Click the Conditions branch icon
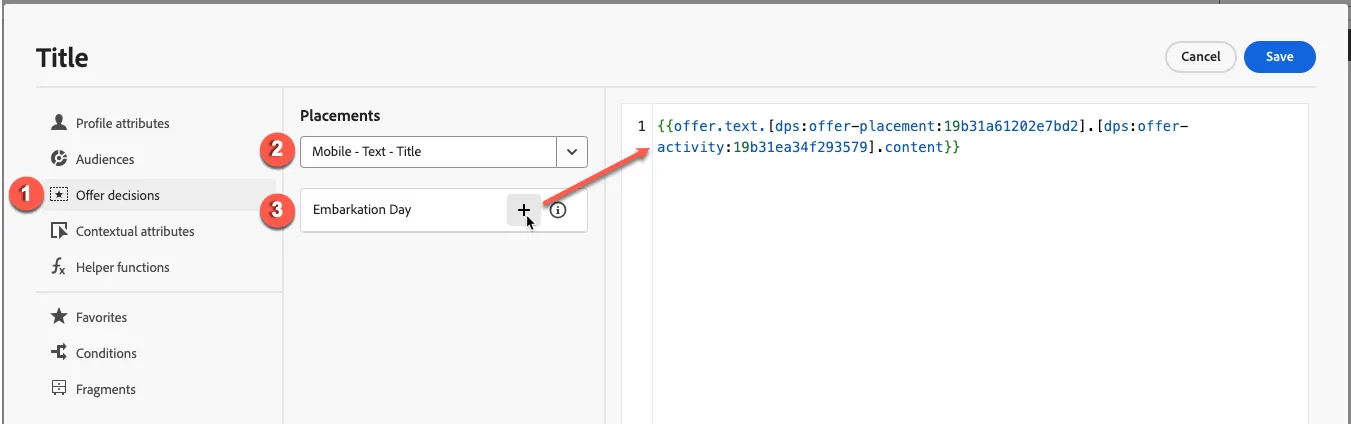 (x=58, y=353)
